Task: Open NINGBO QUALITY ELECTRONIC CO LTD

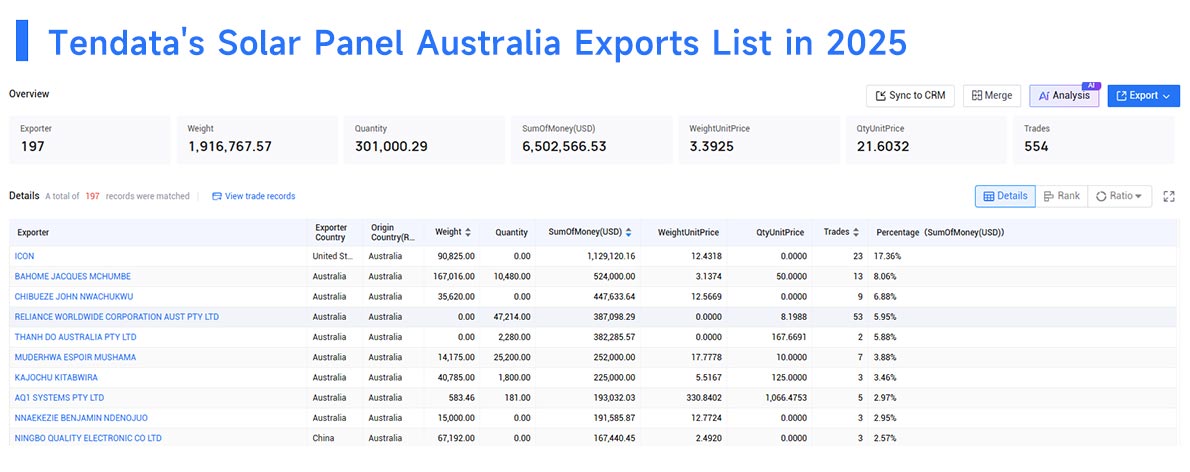Action: coord(88,438)
